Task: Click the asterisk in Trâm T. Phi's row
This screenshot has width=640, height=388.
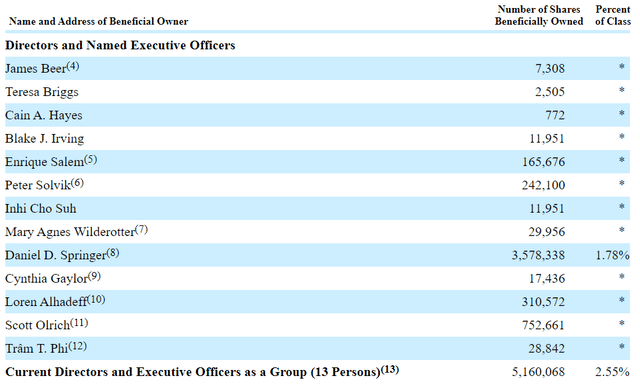Action: tap(622, 347)
